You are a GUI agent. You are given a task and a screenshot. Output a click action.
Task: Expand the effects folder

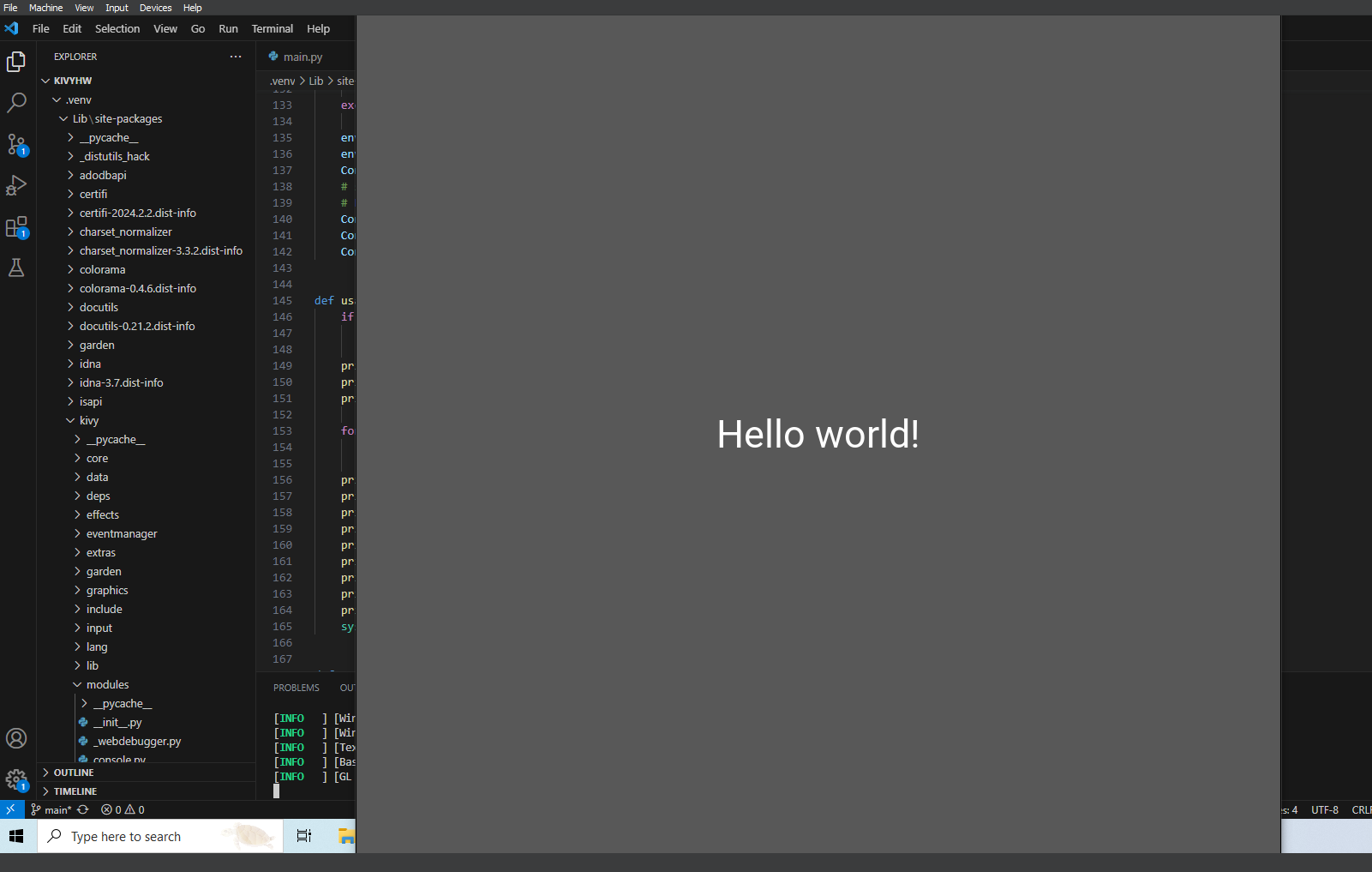(103, 514)
